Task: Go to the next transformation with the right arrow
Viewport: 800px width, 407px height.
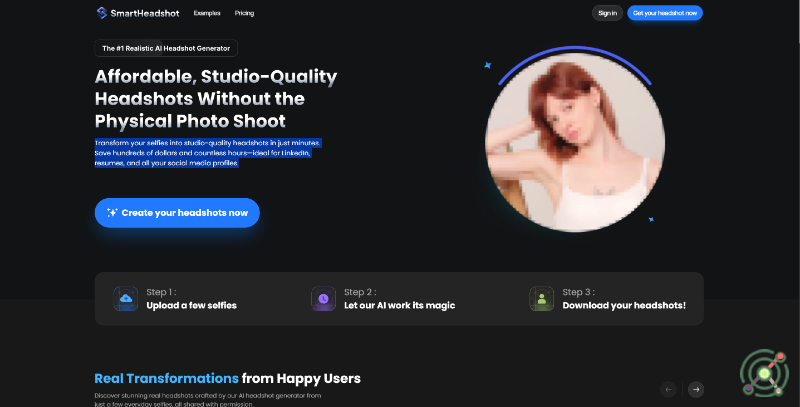Action: 696,389
